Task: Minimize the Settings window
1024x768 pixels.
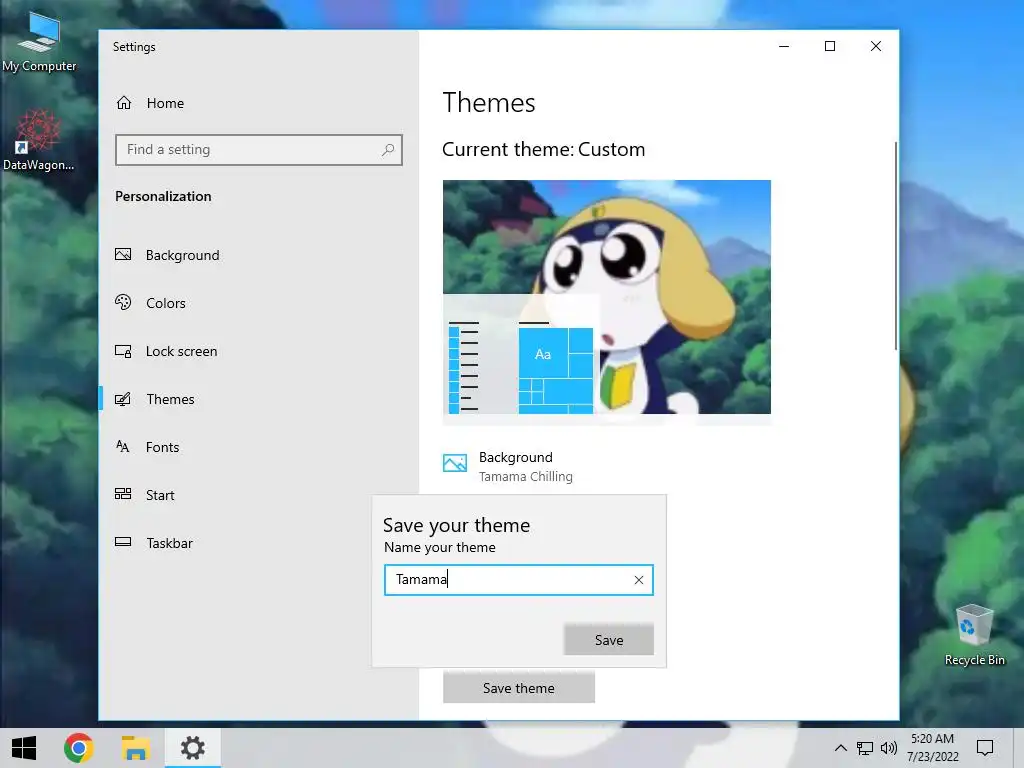Action: tap(784, 46)
